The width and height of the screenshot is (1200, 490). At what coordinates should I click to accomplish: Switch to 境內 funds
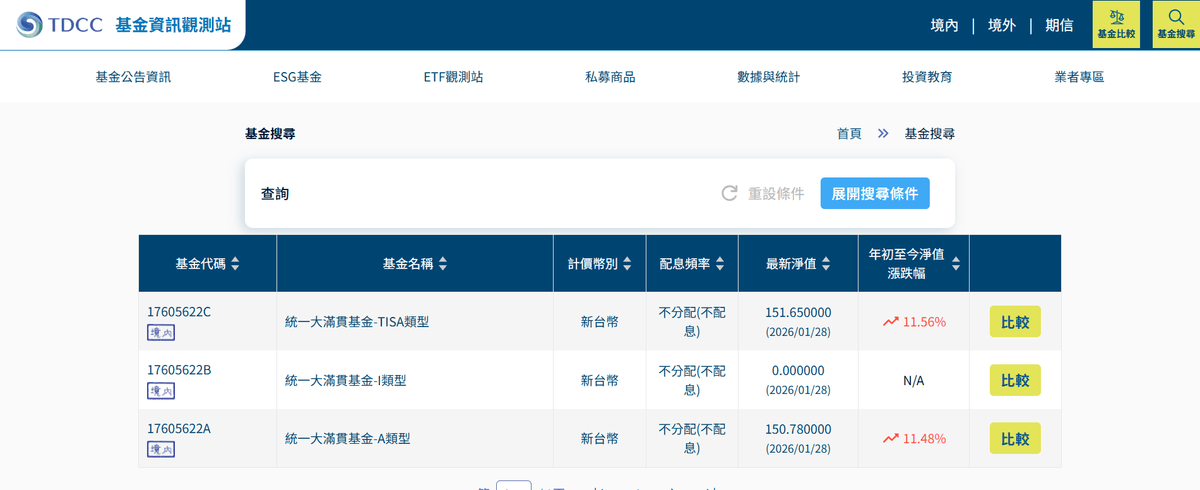point(944,25)
